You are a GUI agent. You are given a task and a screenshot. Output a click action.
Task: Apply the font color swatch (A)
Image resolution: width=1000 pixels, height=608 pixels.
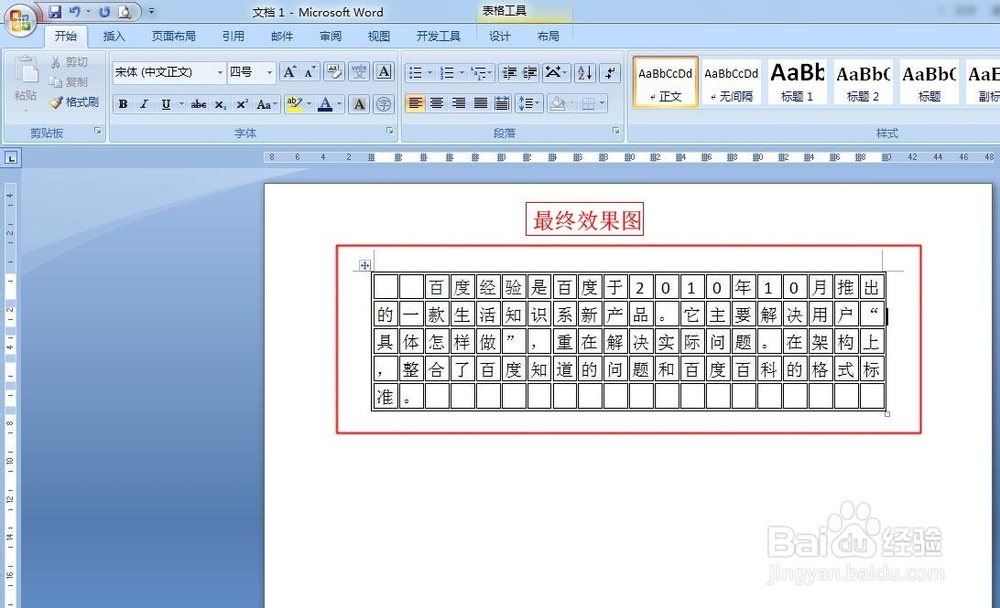point(325,104)
